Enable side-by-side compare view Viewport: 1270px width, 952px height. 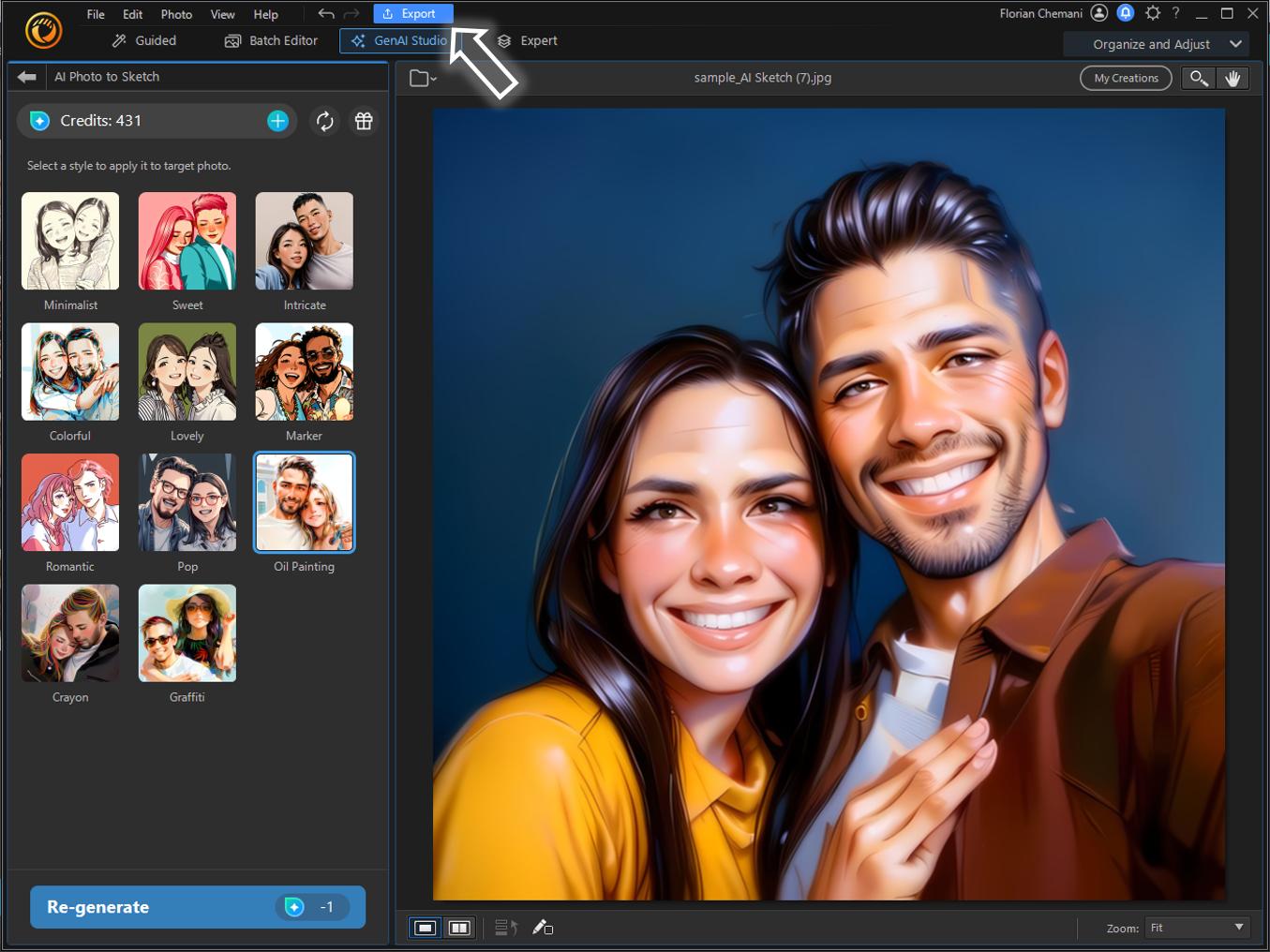coord(459,928)
